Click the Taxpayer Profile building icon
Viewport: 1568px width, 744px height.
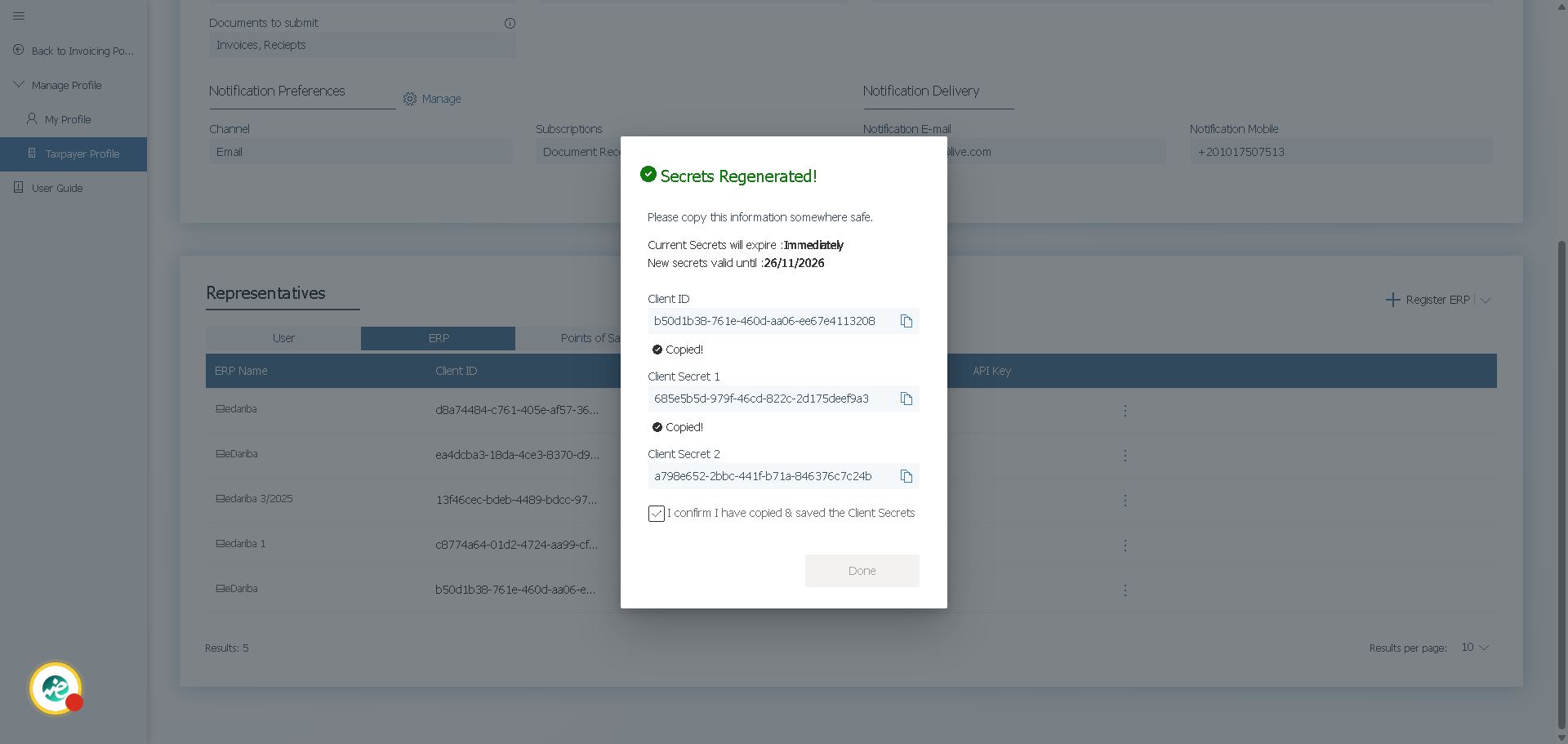coord(32,153)
